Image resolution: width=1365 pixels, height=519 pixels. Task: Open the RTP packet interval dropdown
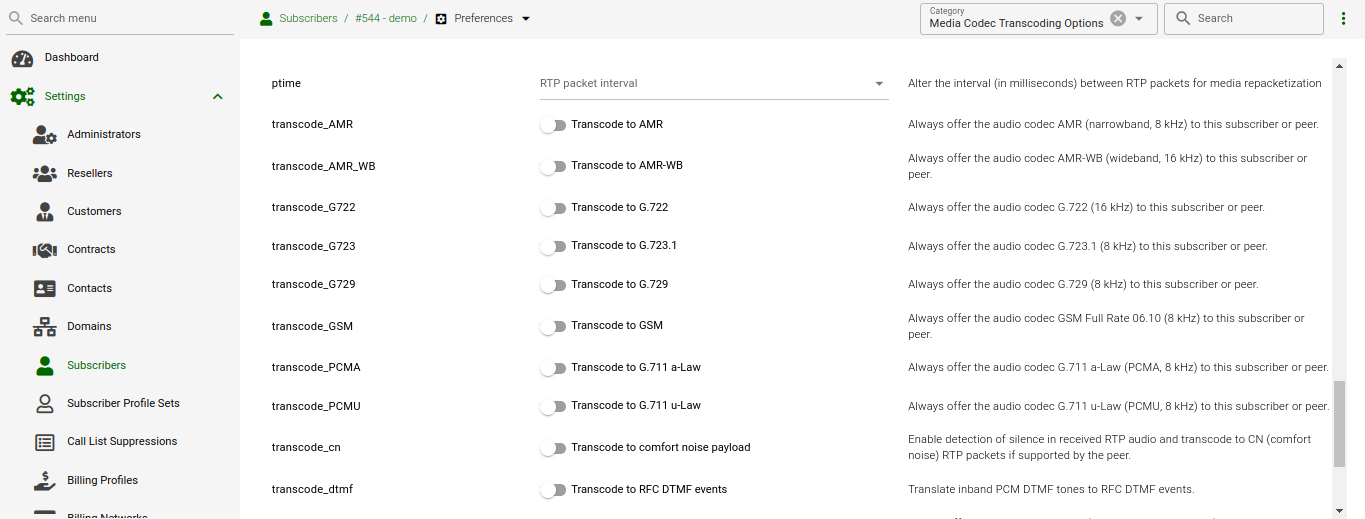coord(713,83)
